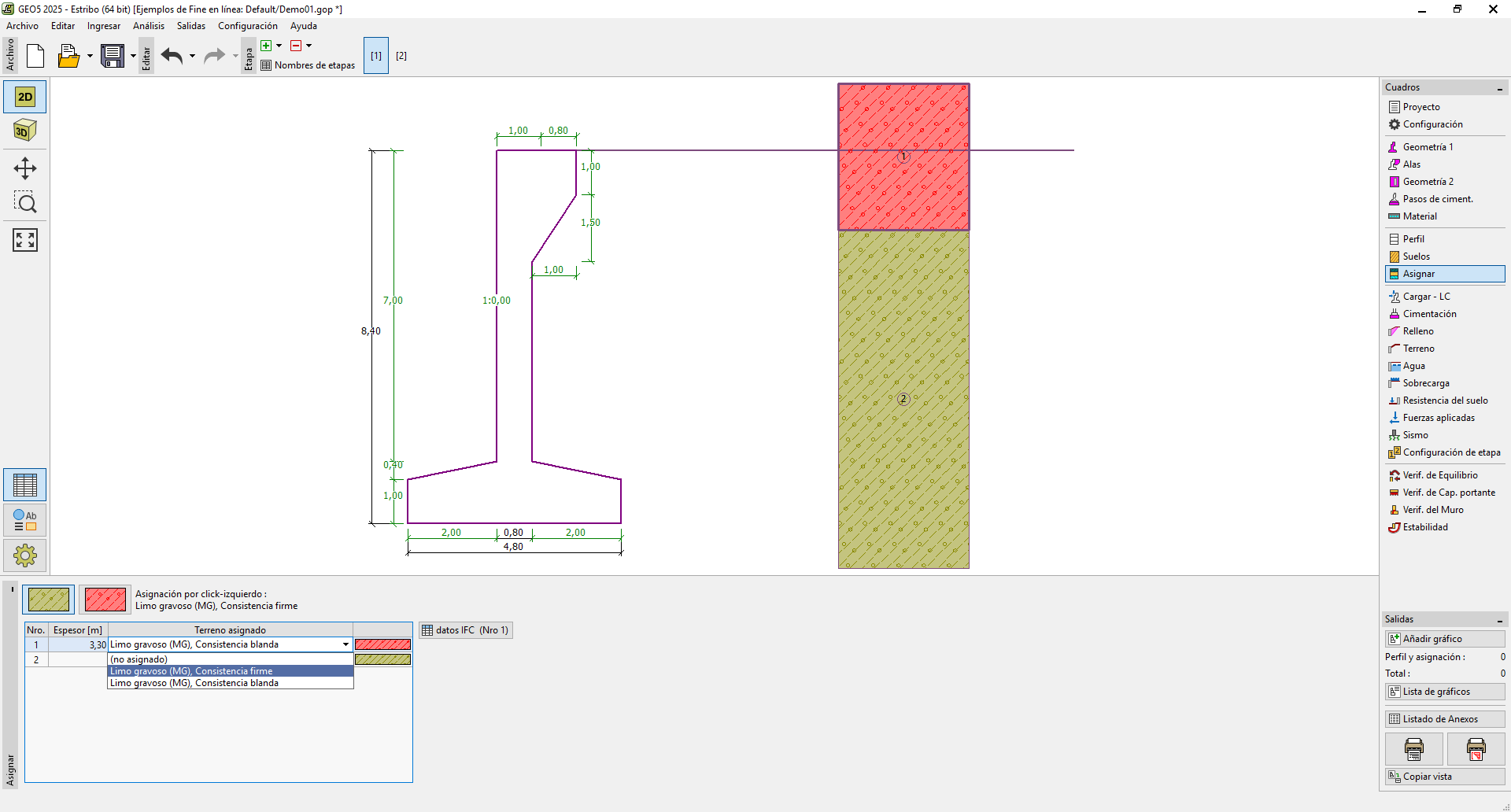Collapse the Cuadros panel

(1499, 88)
